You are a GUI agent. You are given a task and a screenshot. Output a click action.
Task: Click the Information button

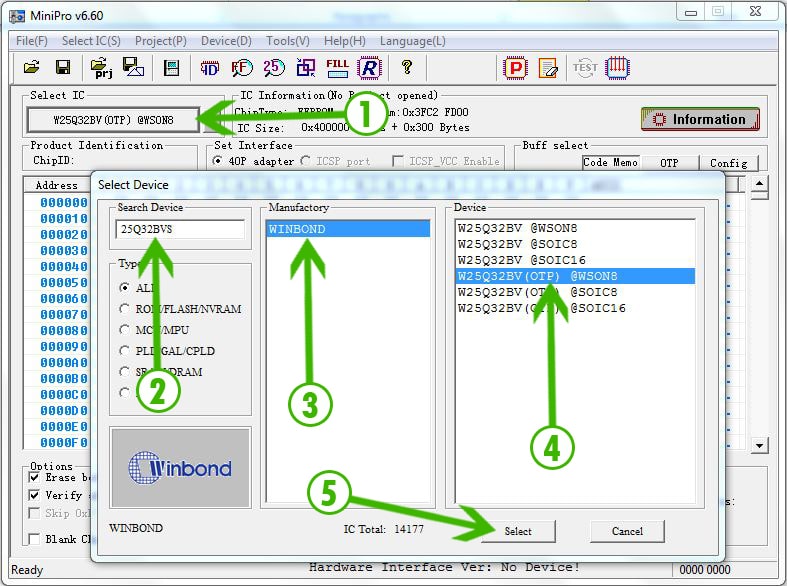coord(700,119)
